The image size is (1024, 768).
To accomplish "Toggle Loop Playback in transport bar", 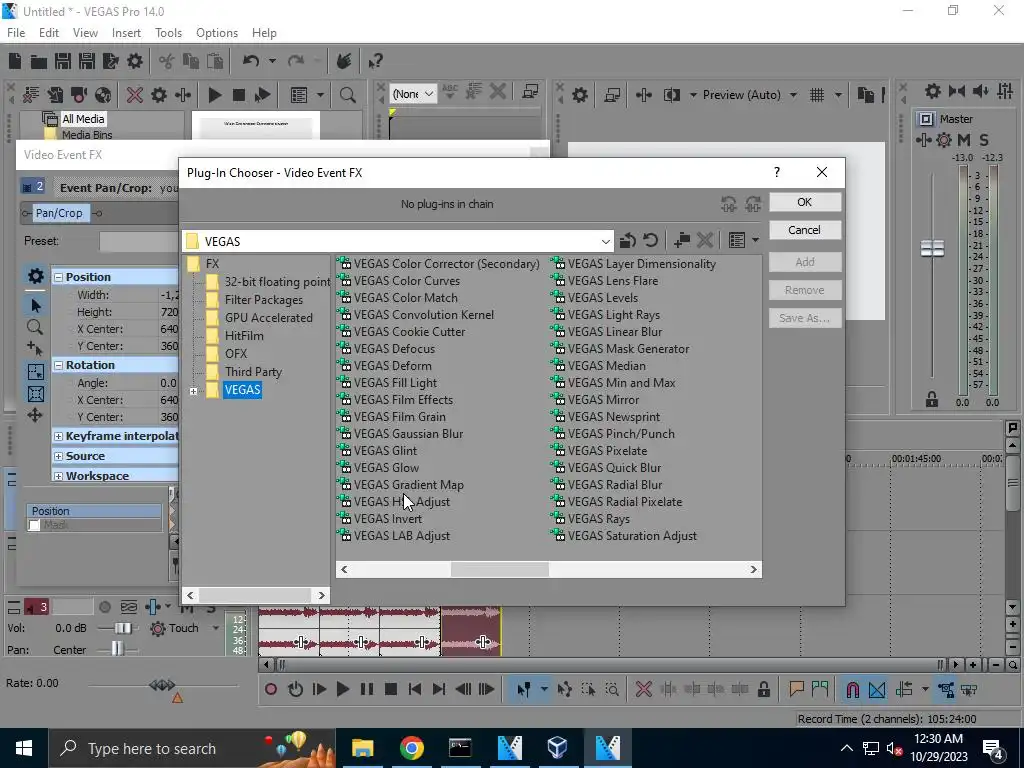I will (295, 689).
